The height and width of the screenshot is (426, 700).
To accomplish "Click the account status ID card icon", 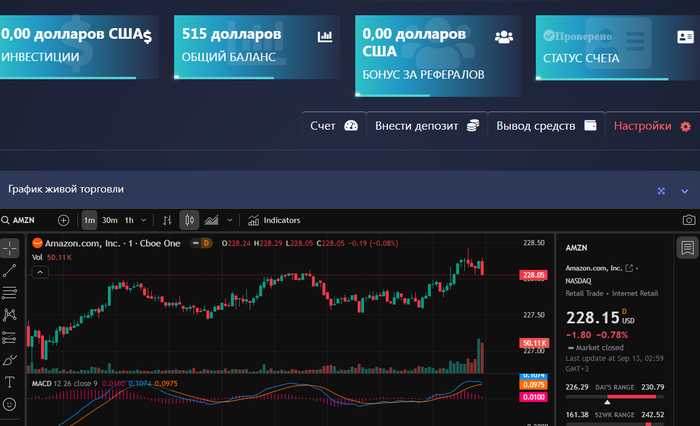I will [685, 37].
